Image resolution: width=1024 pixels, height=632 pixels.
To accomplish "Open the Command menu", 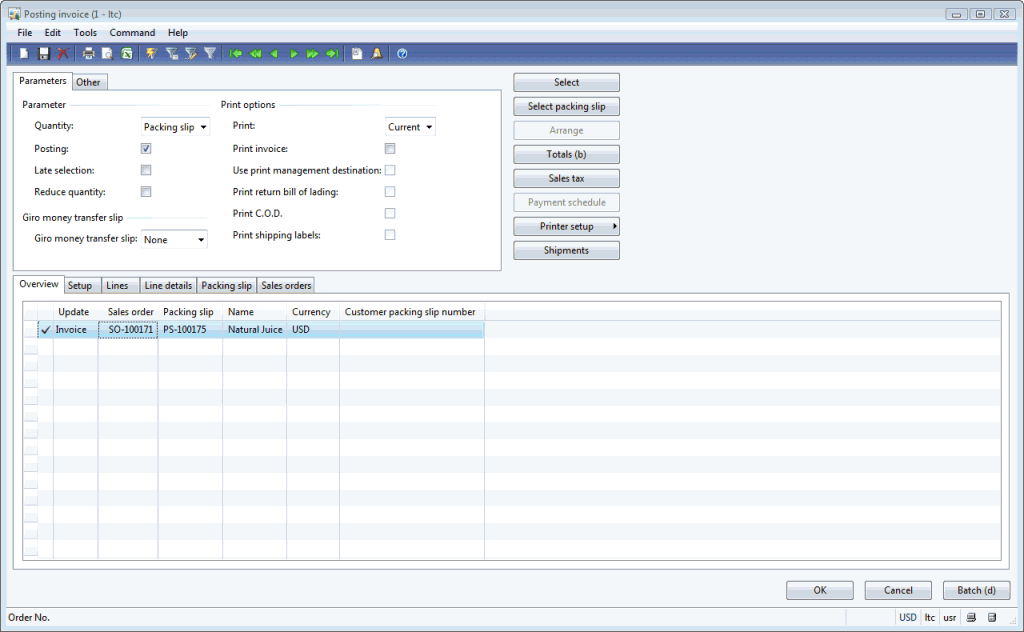I will pyautogui.click(x=133, y=33).
